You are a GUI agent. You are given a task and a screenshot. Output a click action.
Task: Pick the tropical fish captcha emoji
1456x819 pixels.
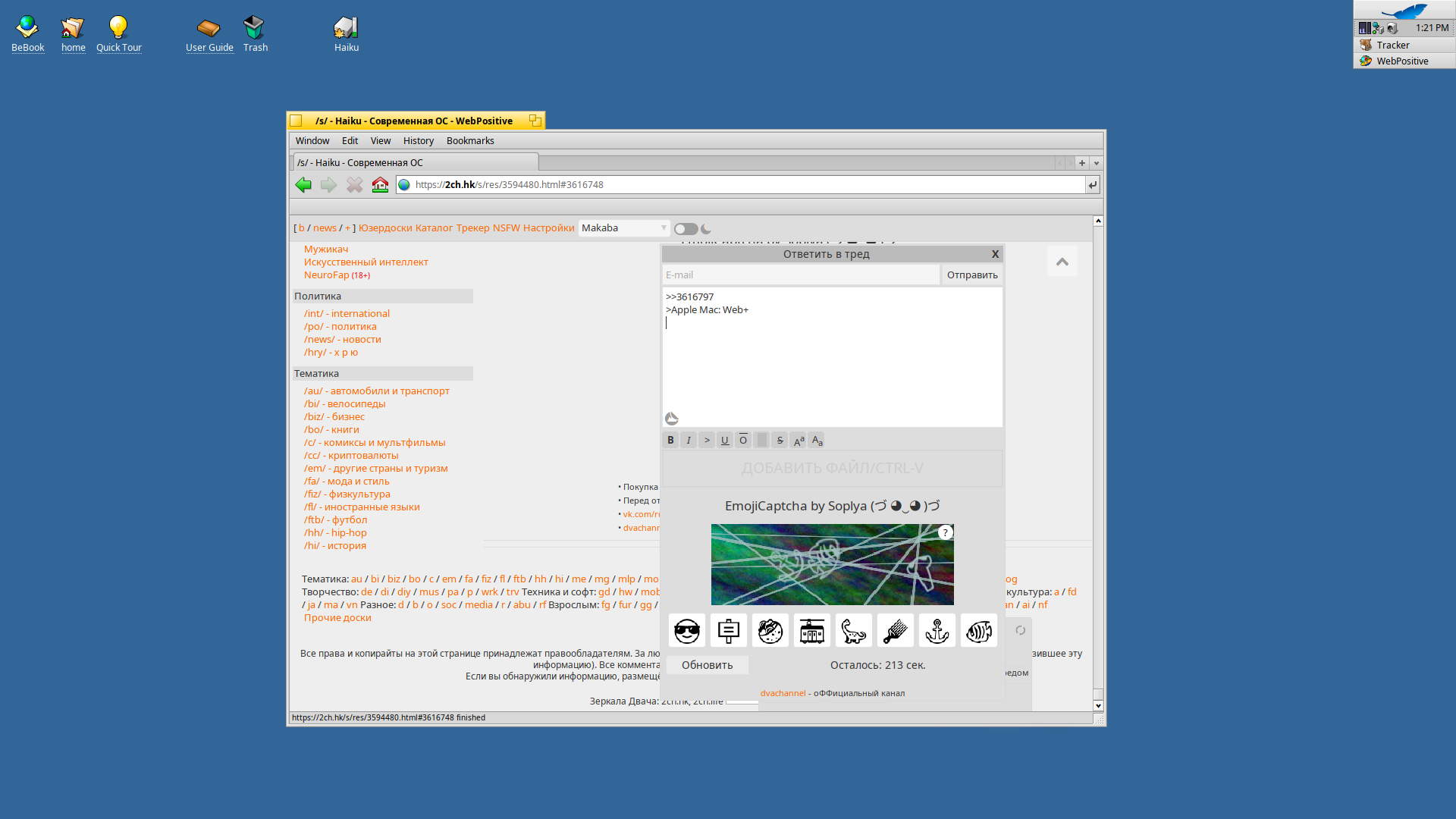pyautogui.click(x=978, y=631)
